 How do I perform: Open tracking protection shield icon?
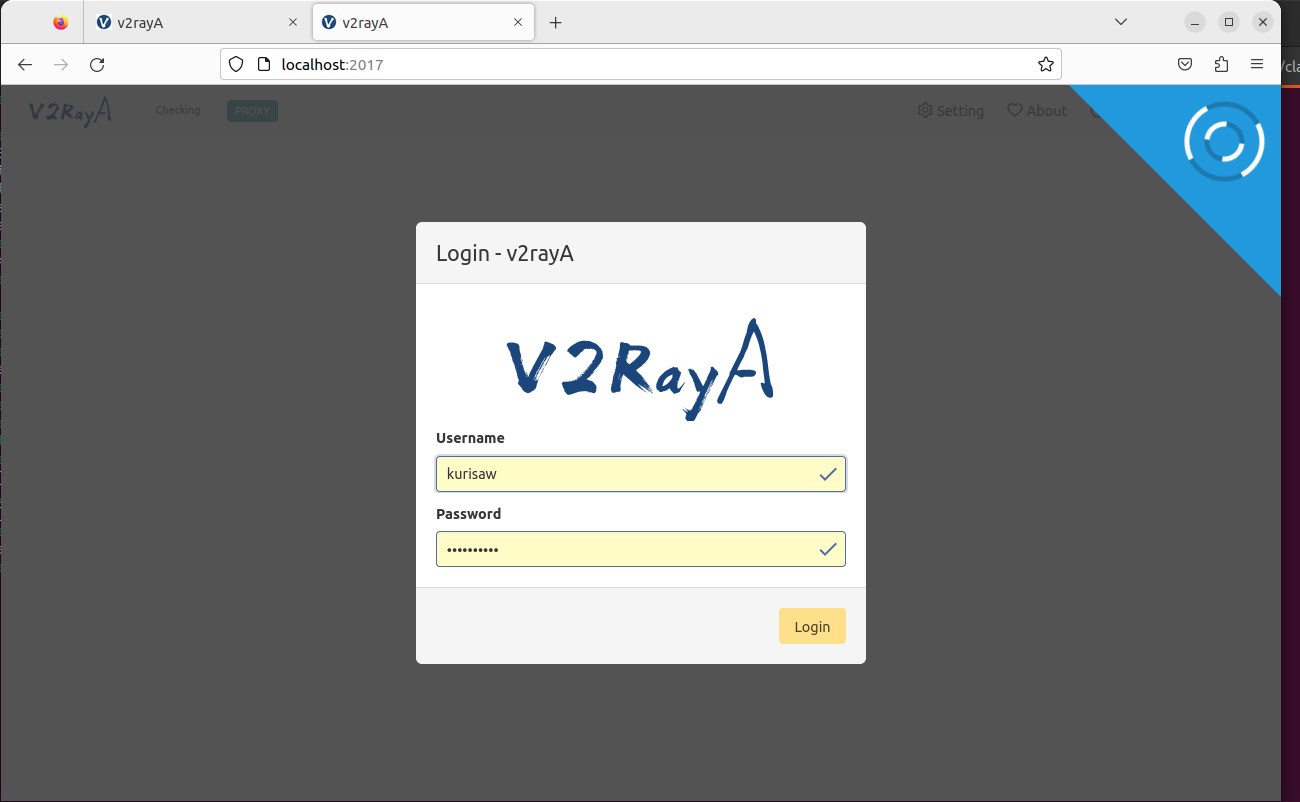point(236,64)
